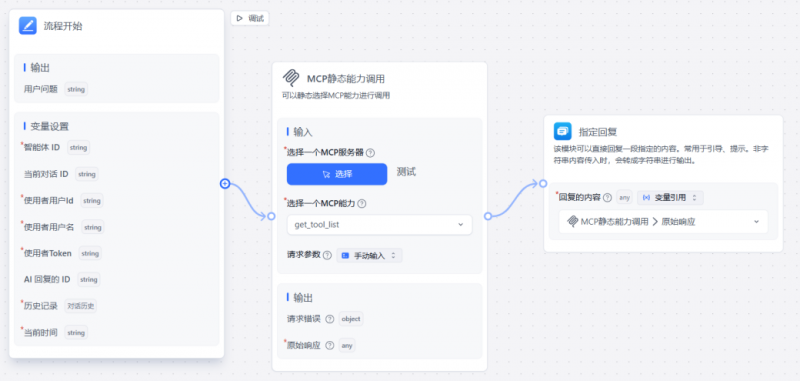
Task: Click the plus connector on 流程开始 node
Action: click(225, 184)
